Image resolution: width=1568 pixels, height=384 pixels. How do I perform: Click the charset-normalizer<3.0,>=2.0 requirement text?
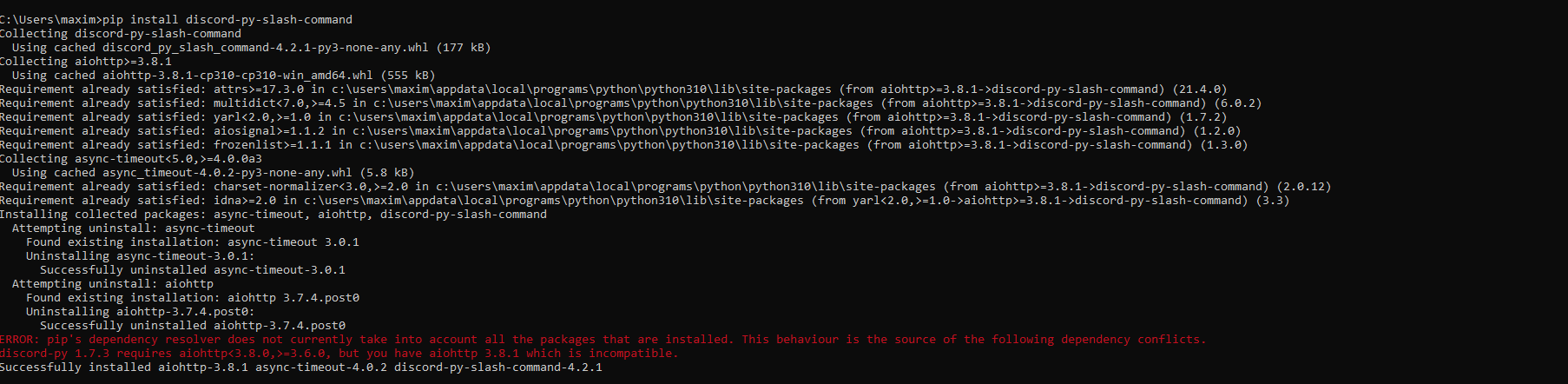click(311, 186)
